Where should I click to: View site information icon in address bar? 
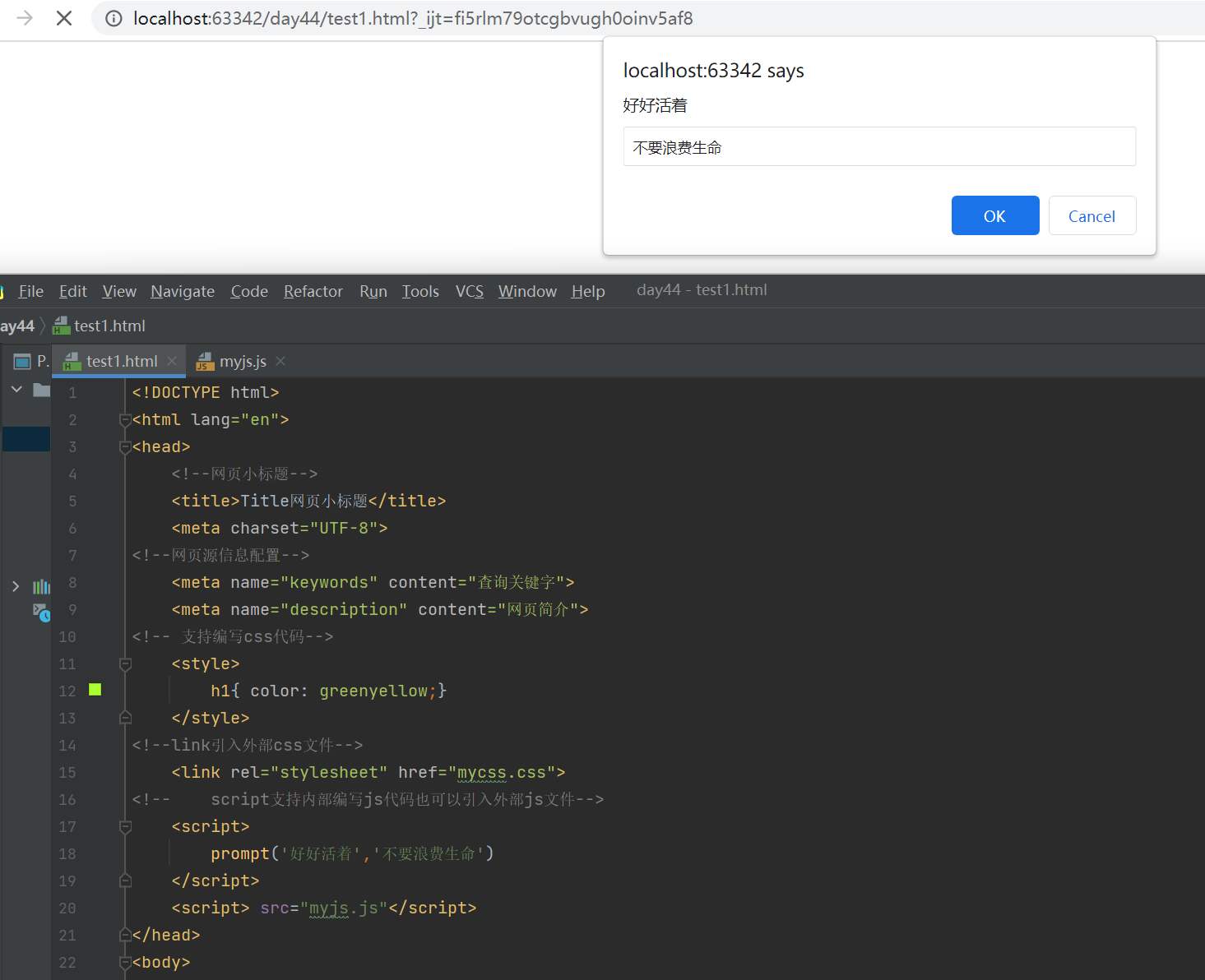[x=114, y=18]
